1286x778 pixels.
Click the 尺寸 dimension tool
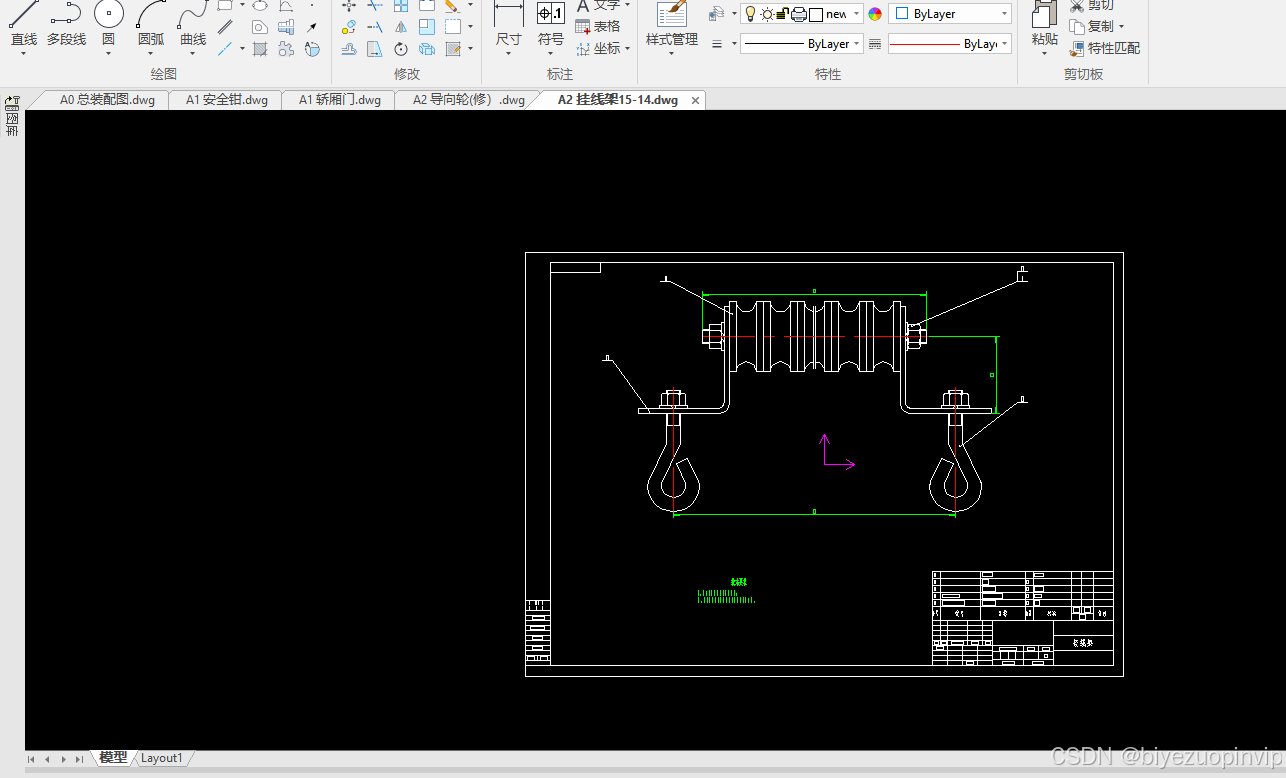(x=508, y=25)
